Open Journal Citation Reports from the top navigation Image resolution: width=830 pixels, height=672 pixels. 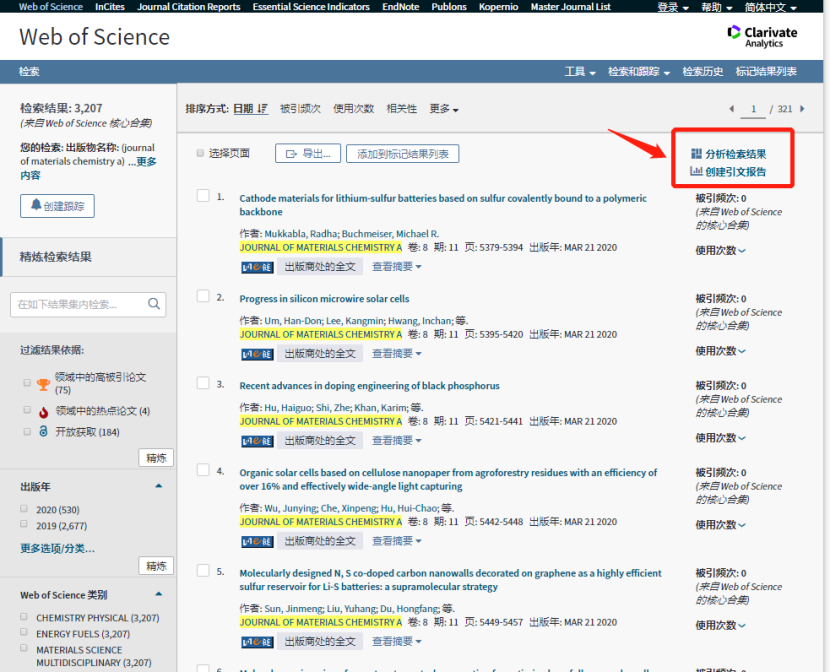[x=188, y=6]
